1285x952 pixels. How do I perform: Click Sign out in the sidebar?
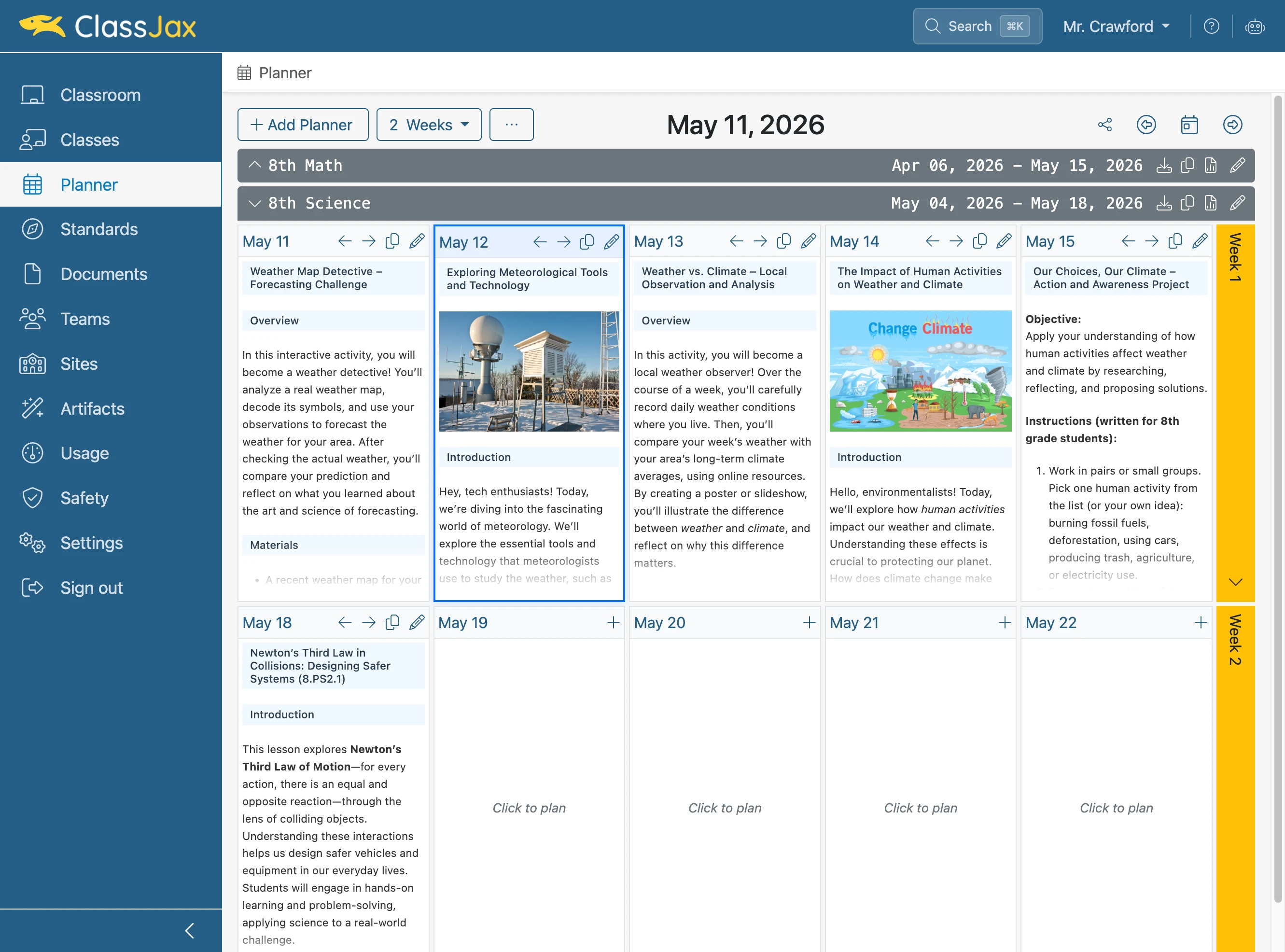(111, 588)
